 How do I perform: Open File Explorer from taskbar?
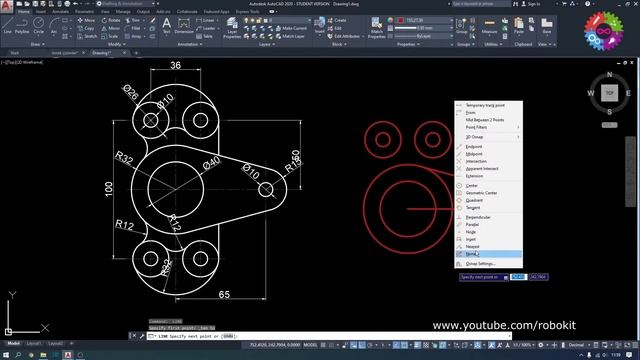click(43, 355)
